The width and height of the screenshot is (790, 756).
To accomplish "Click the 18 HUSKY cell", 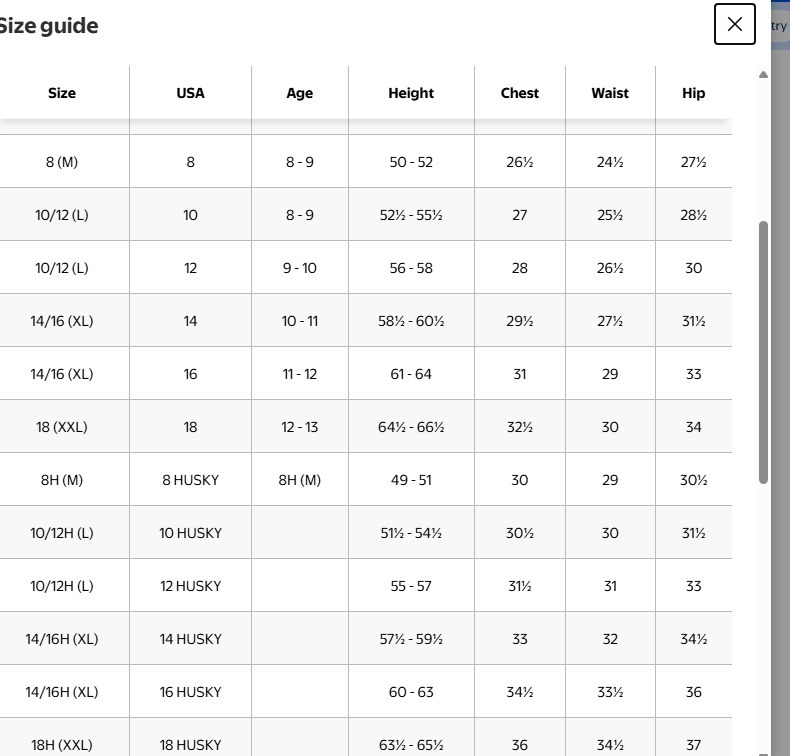I will (x=190, y=744).
